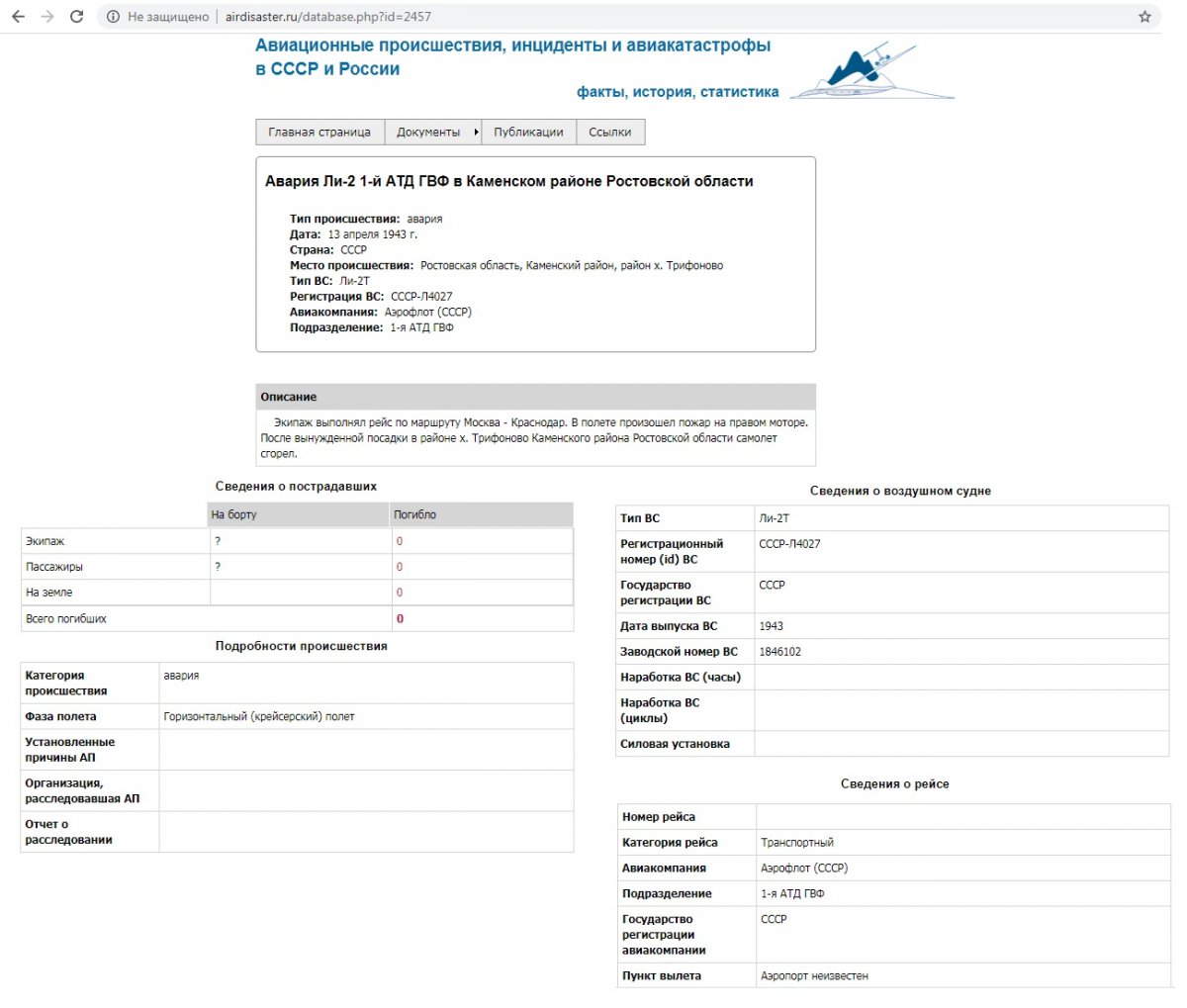
Task: Click the 'Категория рейса' label
Action: point(670,843)
